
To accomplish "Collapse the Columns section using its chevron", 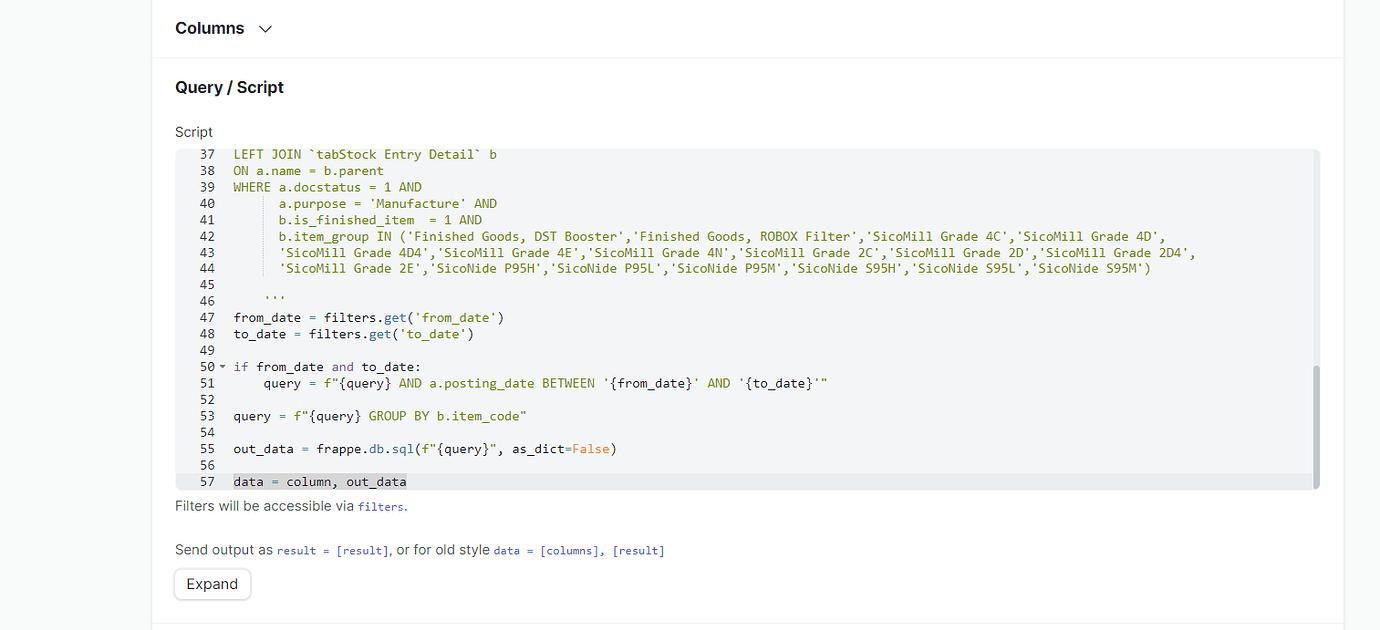I will coord(265,28).
